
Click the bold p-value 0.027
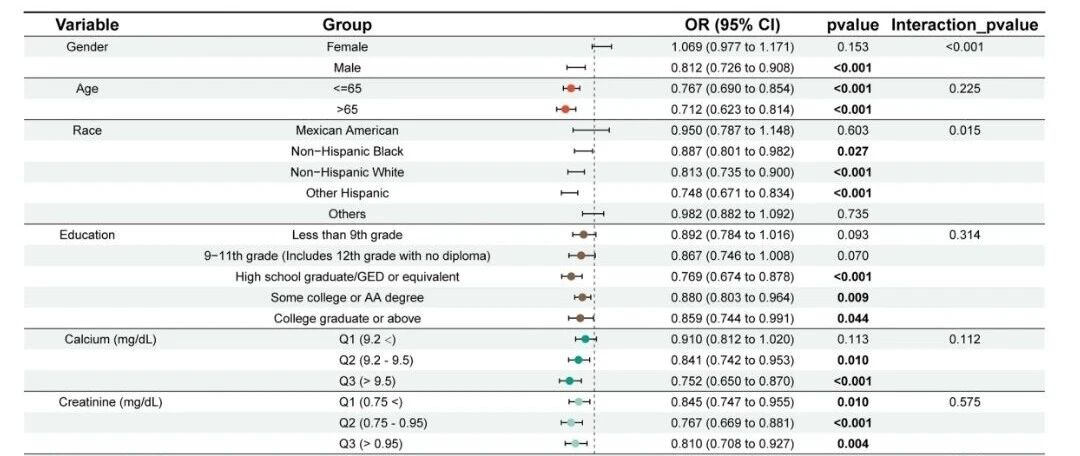click(x=853, y=152)
